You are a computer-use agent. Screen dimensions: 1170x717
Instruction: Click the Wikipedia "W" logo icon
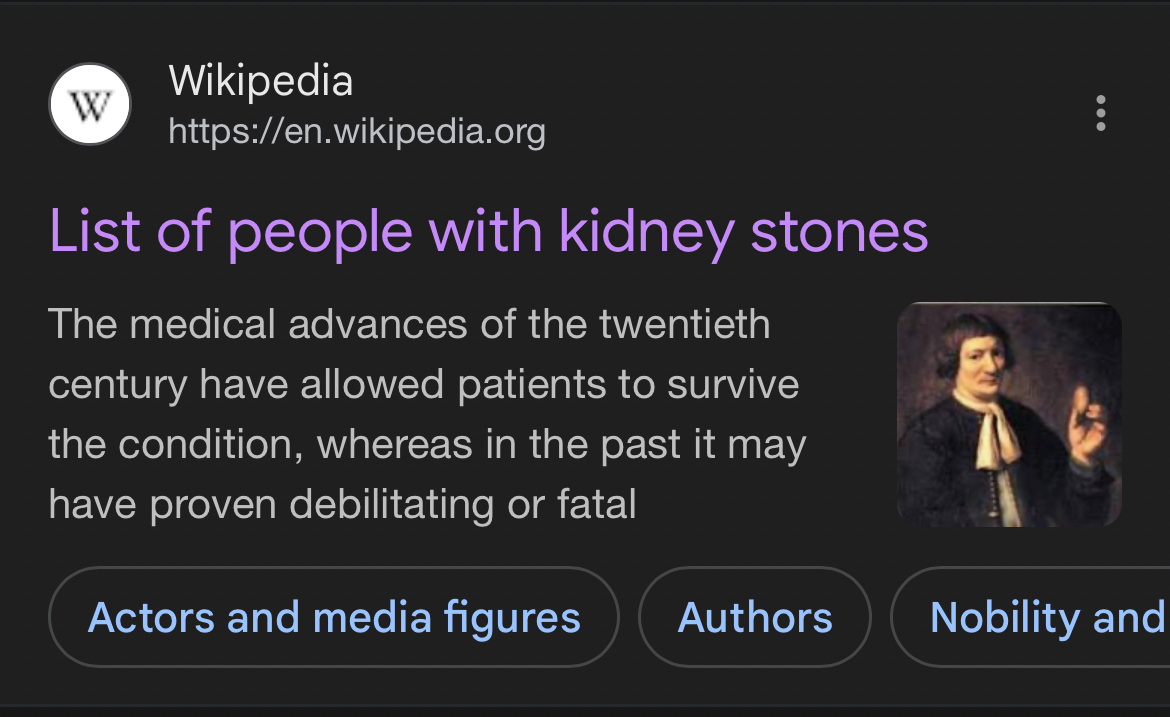(x=90, y=104)
